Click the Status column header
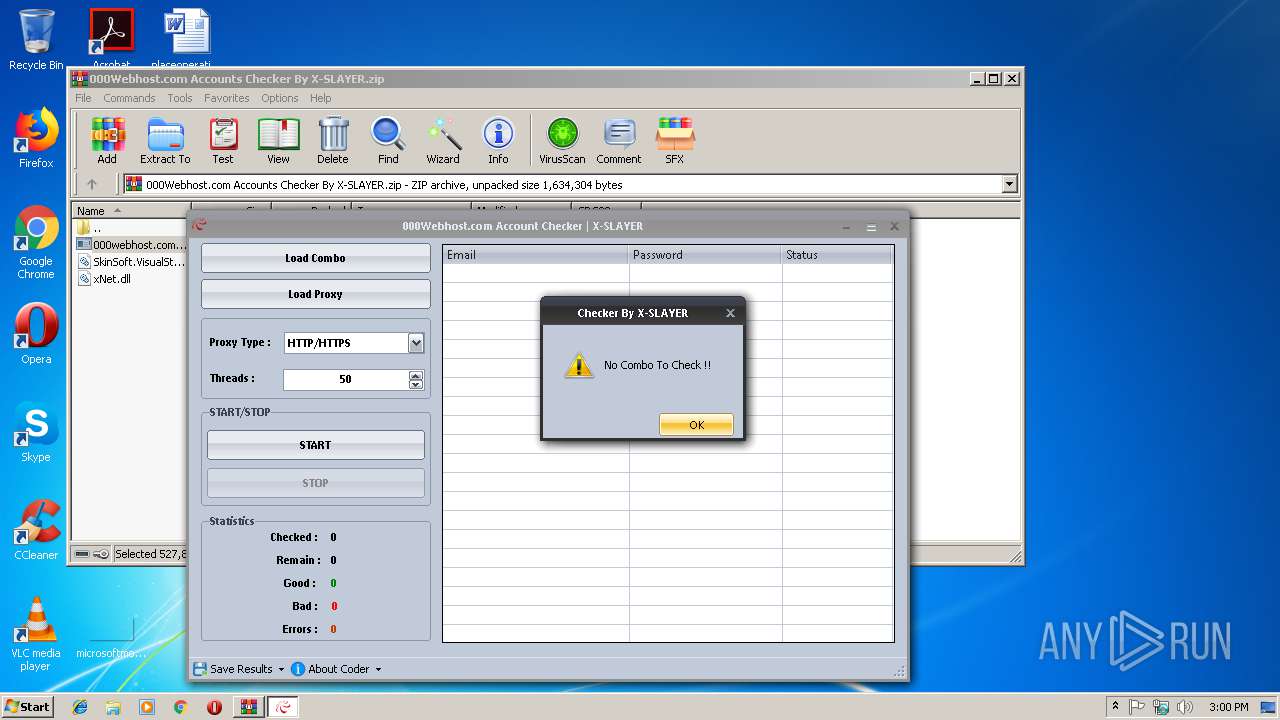This screenshot has height=720, width=1280. click(x=837, y=255)
